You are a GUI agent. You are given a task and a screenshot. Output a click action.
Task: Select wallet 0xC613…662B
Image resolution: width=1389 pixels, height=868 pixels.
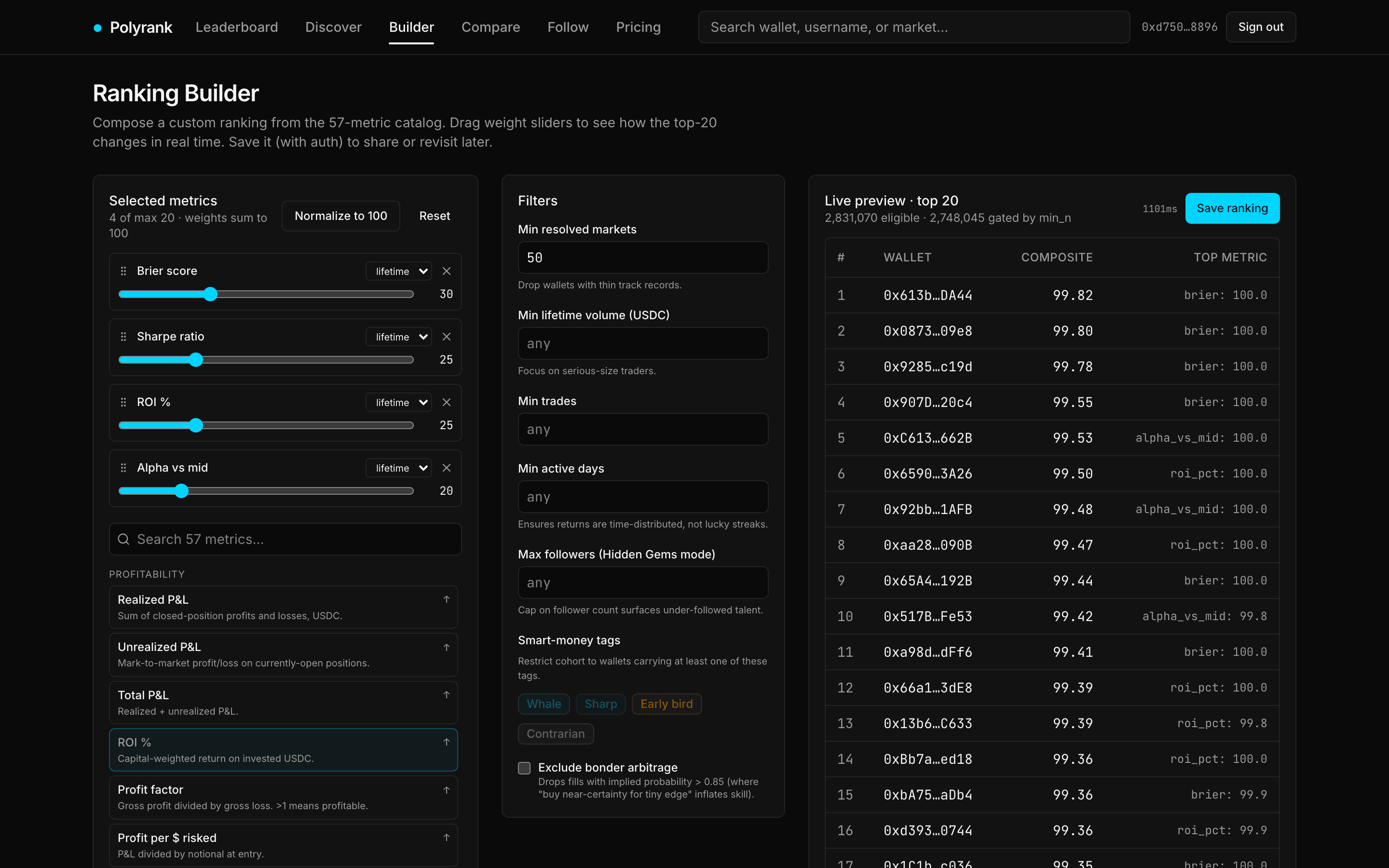(x=1052, y=438)
